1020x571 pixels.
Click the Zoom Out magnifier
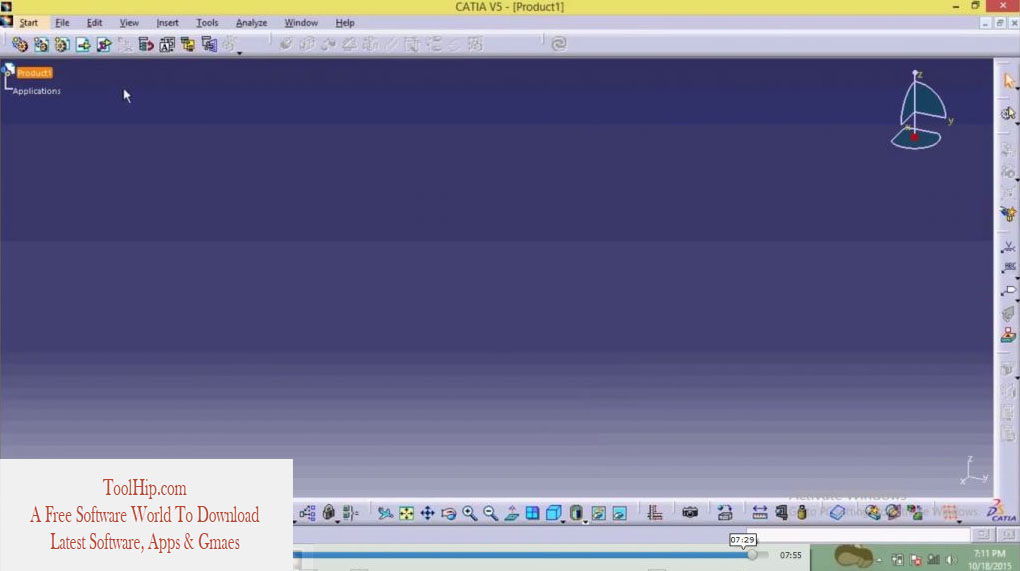click(490, 513)
